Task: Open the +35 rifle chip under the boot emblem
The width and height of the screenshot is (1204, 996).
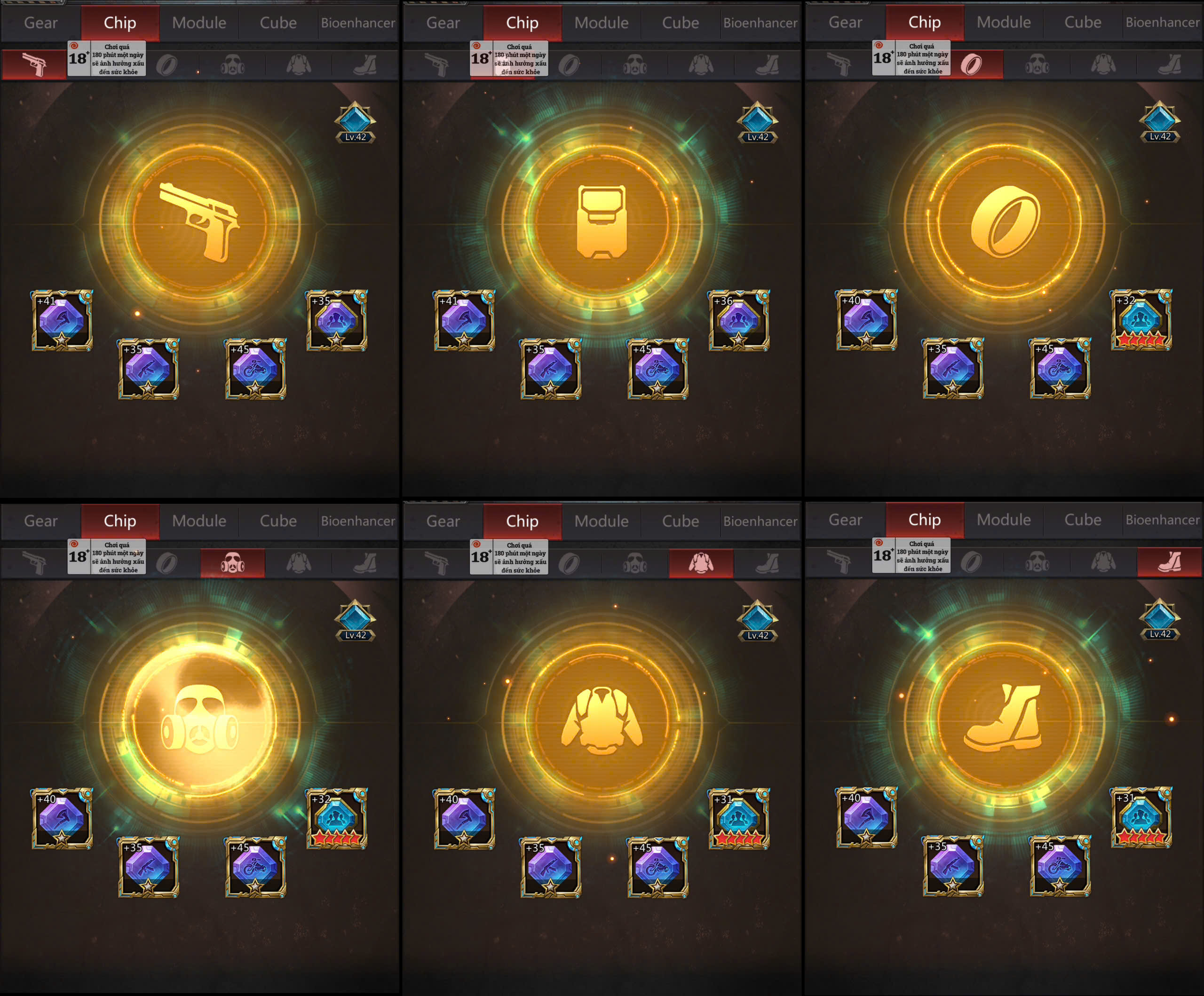Action: tap(953, 865)
